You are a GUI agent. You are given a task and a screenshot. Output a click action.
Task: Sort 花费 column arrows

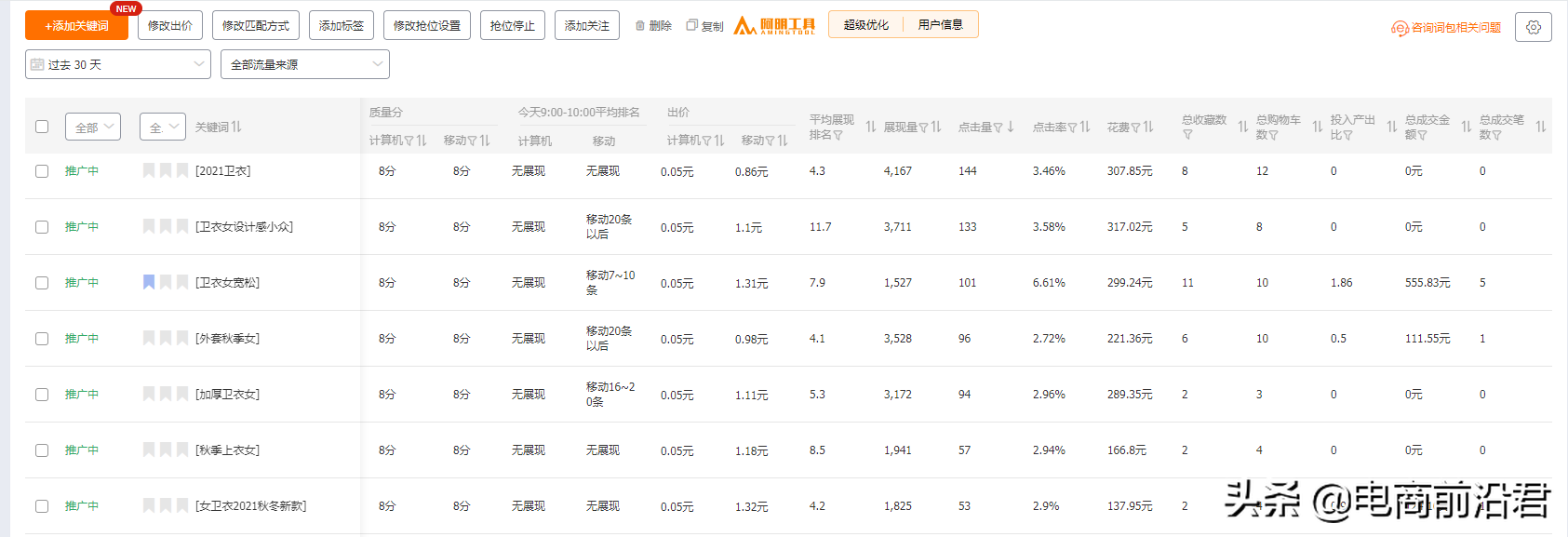(x=1148, y=127)
